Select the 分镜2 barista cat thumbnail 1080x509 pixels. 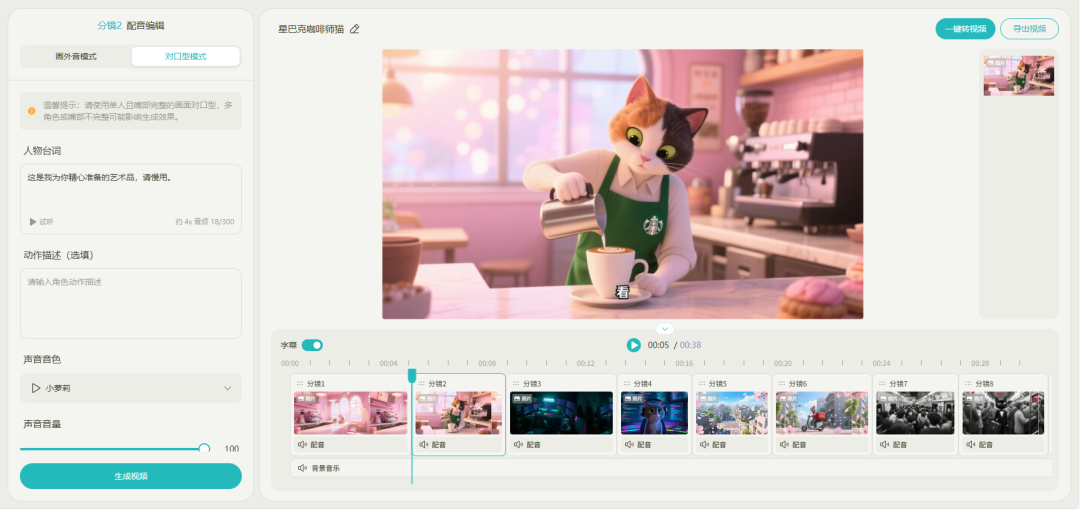coord(458,413)
